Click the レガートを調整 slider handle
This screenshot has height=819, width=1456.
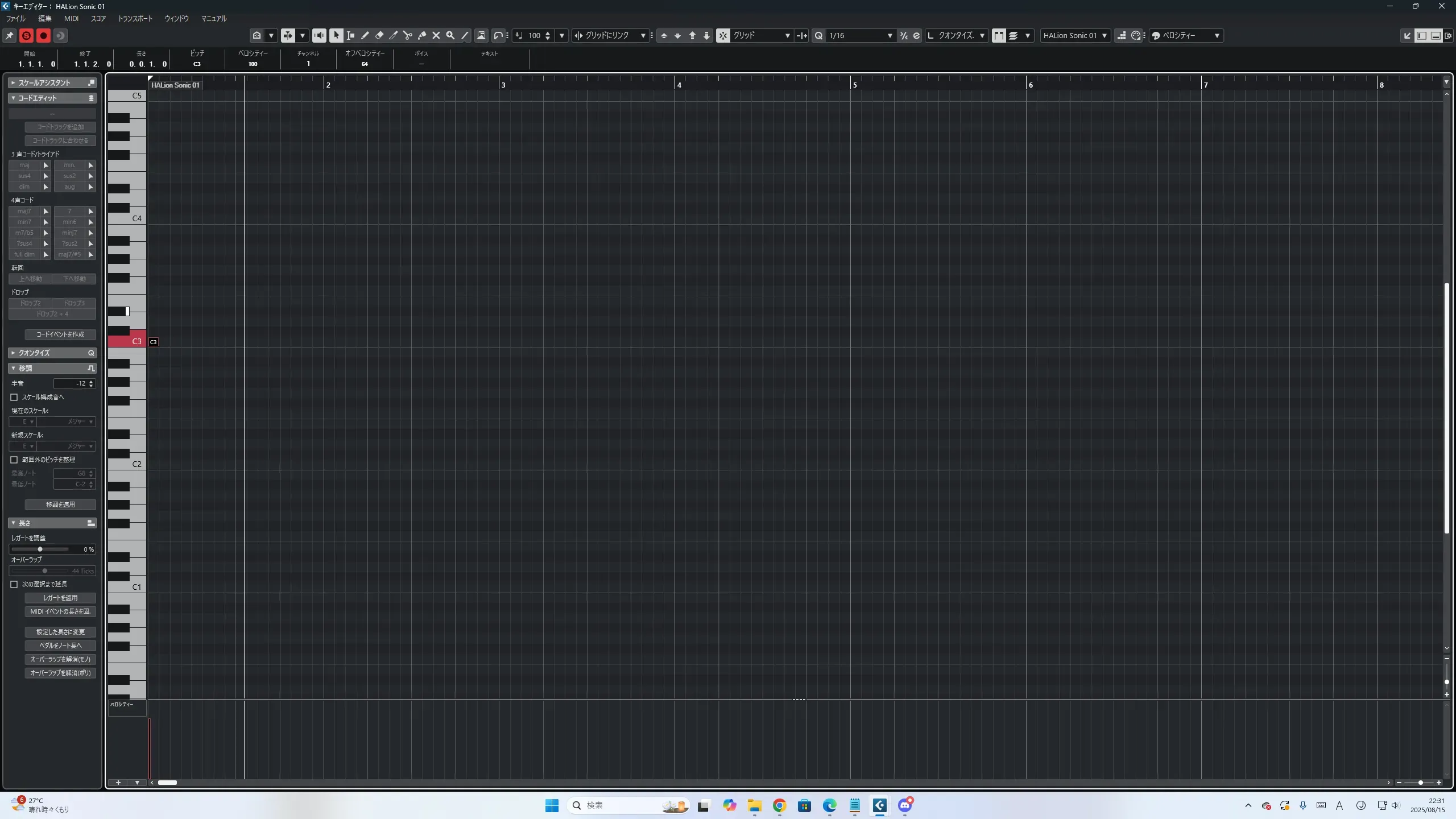[x=40, y=549]
